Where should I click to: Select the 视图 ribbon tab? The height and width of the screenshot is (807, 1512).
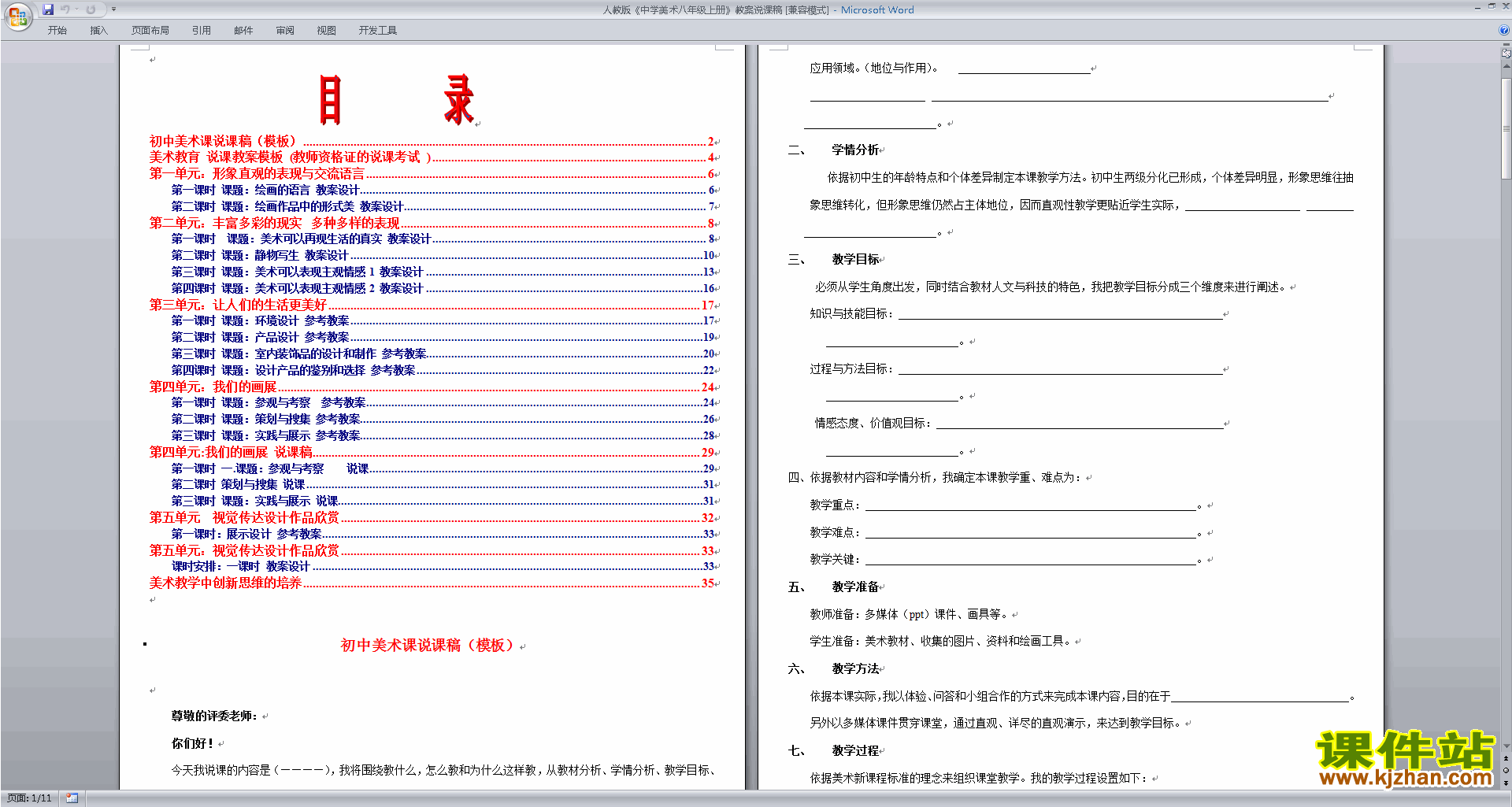tap(326, 30)
